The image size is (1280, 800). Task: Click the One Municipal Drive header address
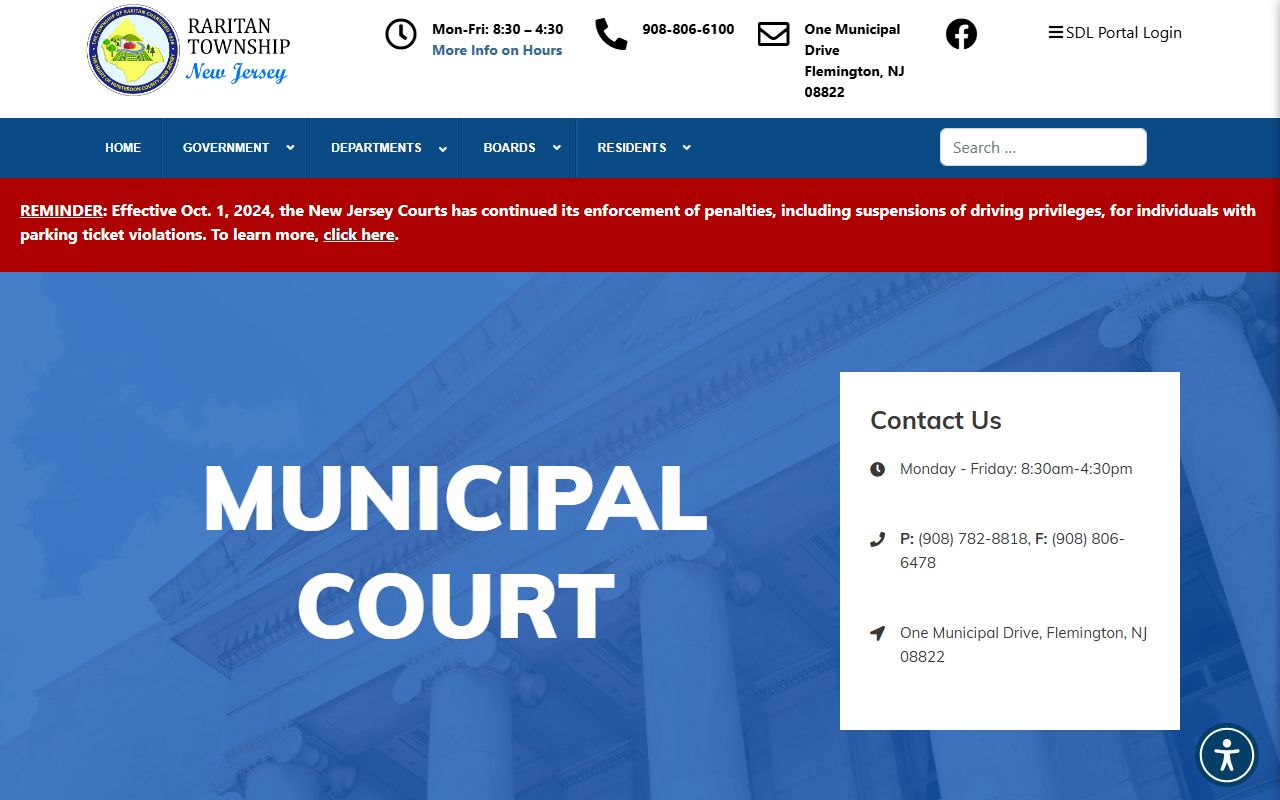[854, 60]
